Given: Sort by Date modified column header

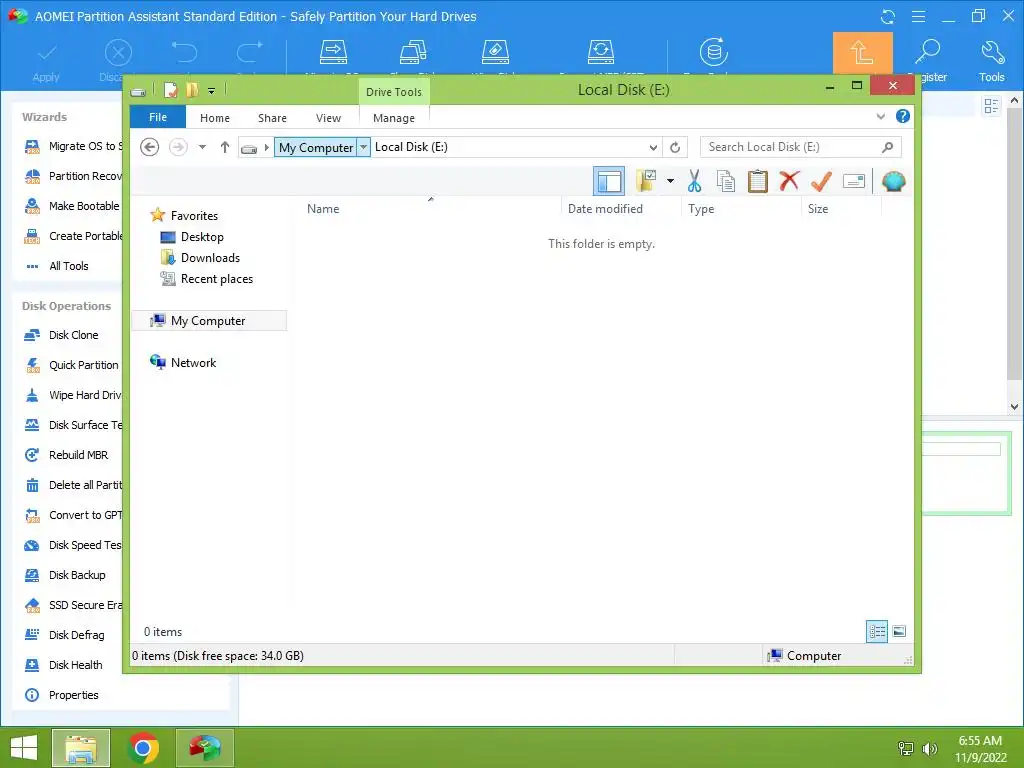Looking at the screenshot, I should click(x=605, y=209).
